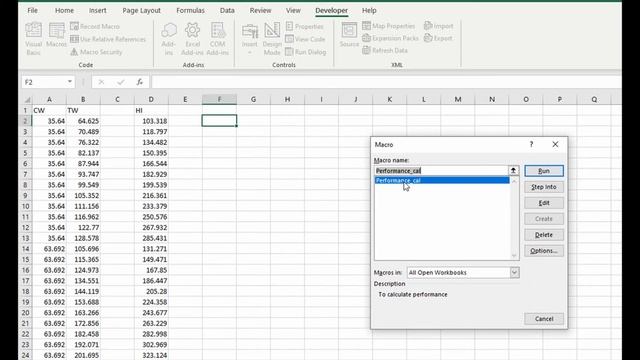Open Macro Security settings
Image resolution: width=640 pixels, height=360 pixels.
[96, 52]
